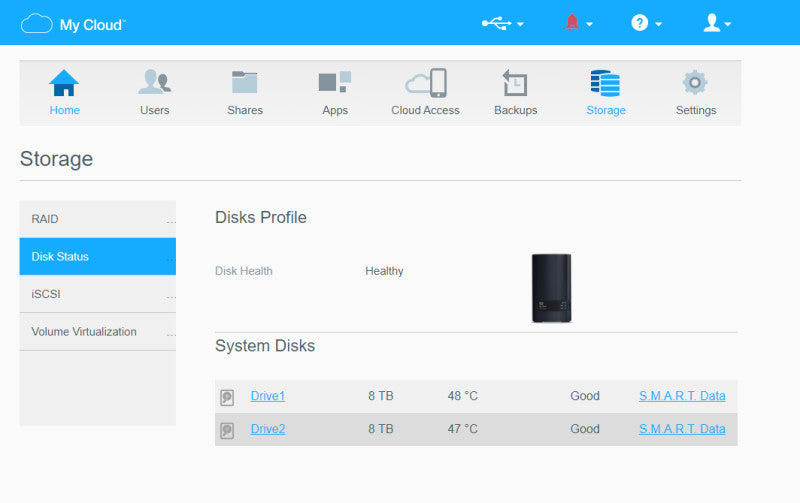Click the My Cloud logo
This screenshot has width=800, height=503.
point(73,24)
